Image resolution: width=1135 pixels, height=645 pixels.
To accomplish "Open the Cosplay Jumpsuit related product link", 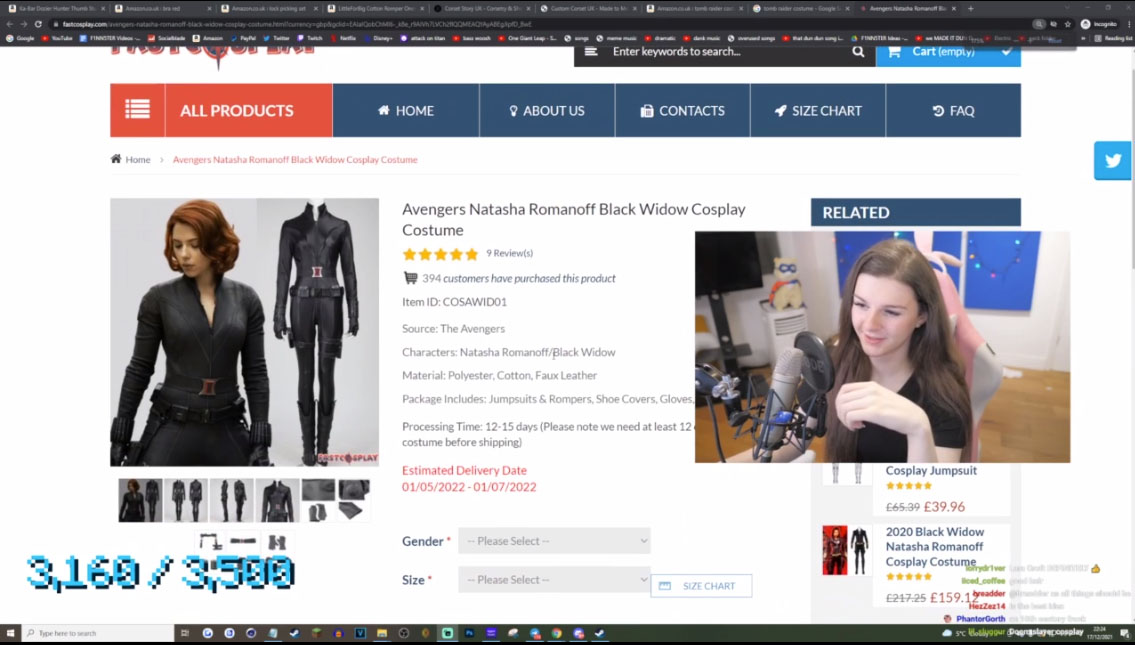I will point(931,471).
